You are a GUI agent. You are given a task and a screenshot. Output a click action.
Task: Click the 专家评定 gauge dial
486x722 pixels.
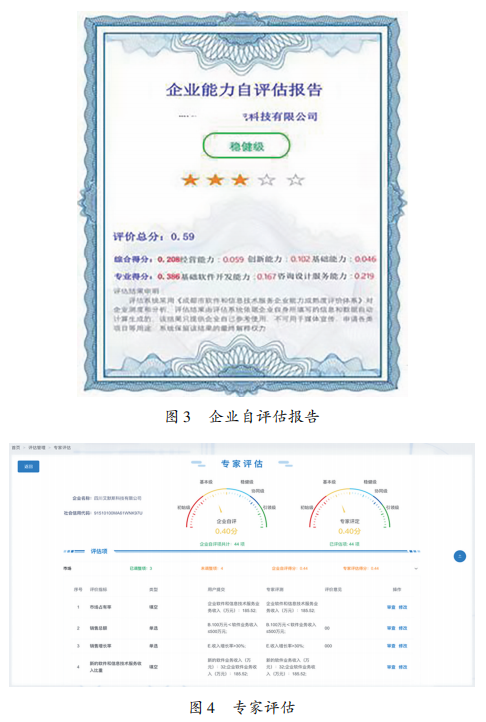tap(349, 508)
